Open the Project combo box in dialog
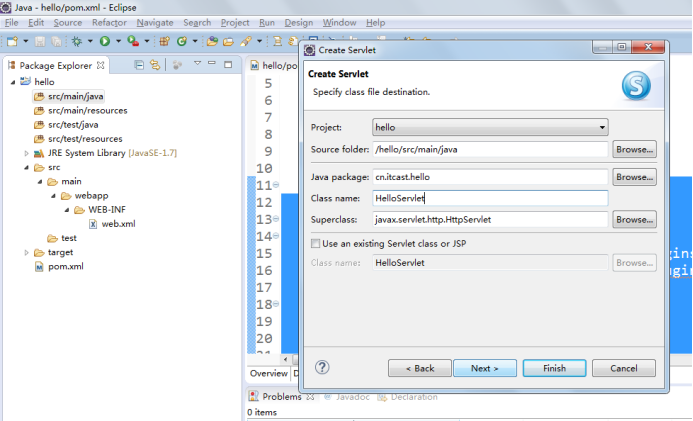693x421 pixels. [490, 127]
